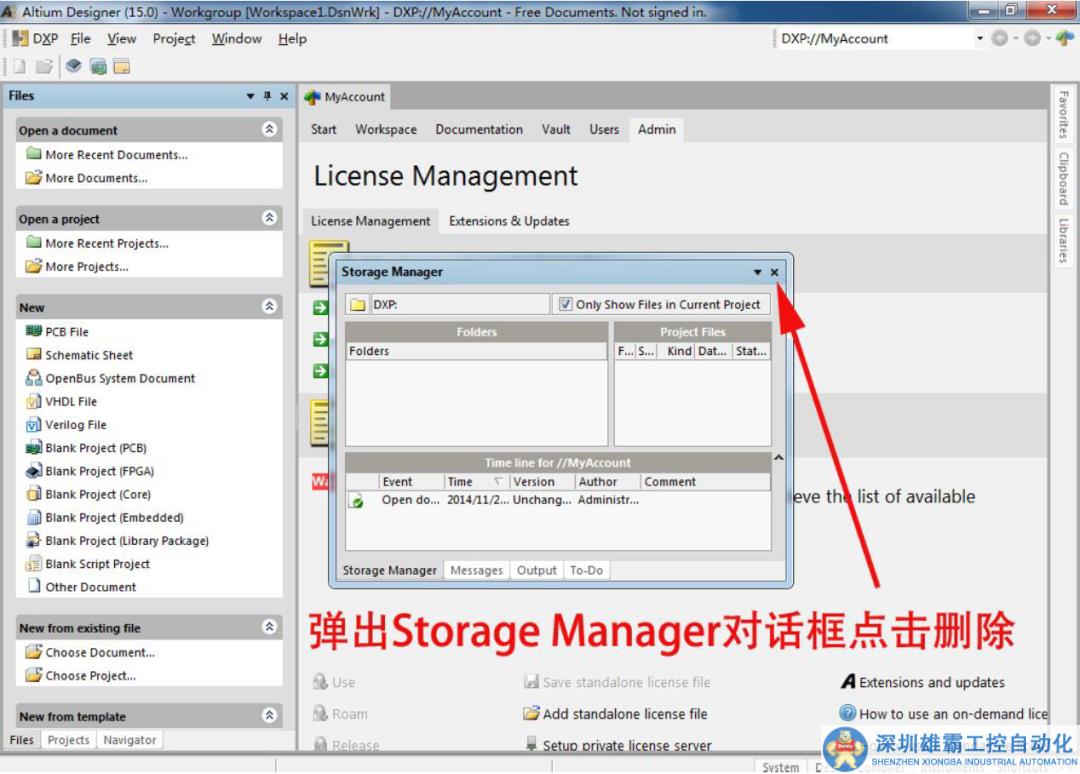Click the Add standalone license file icon

coord(531,714)
